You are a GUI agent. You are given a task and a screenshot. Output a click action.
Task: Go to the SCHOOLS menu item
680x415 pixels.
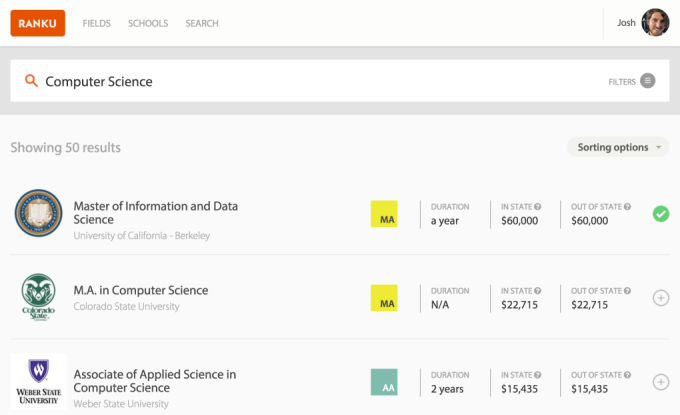[148, 23]
